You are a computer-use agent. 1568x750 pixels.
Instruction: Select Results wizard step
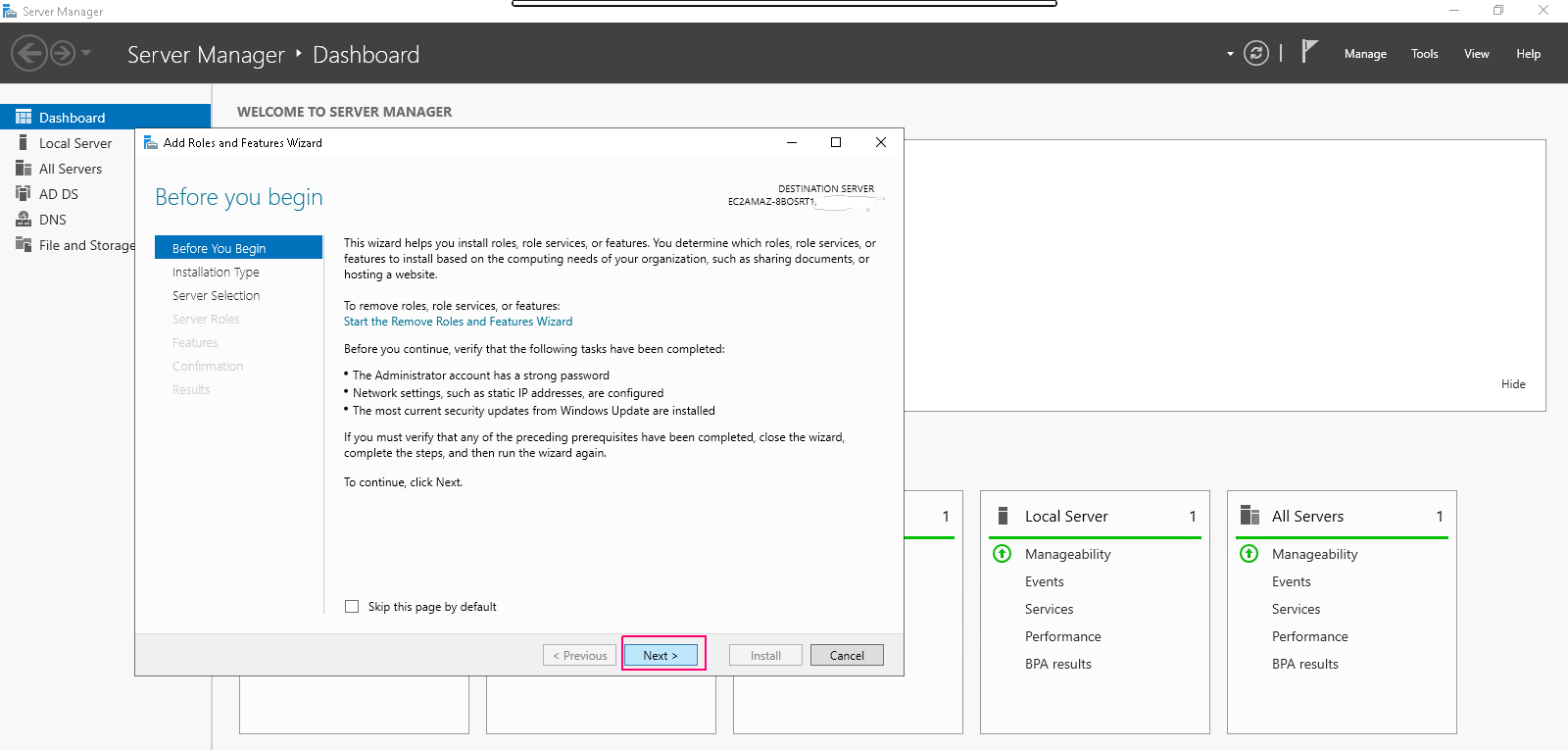(x=191, y=389)
